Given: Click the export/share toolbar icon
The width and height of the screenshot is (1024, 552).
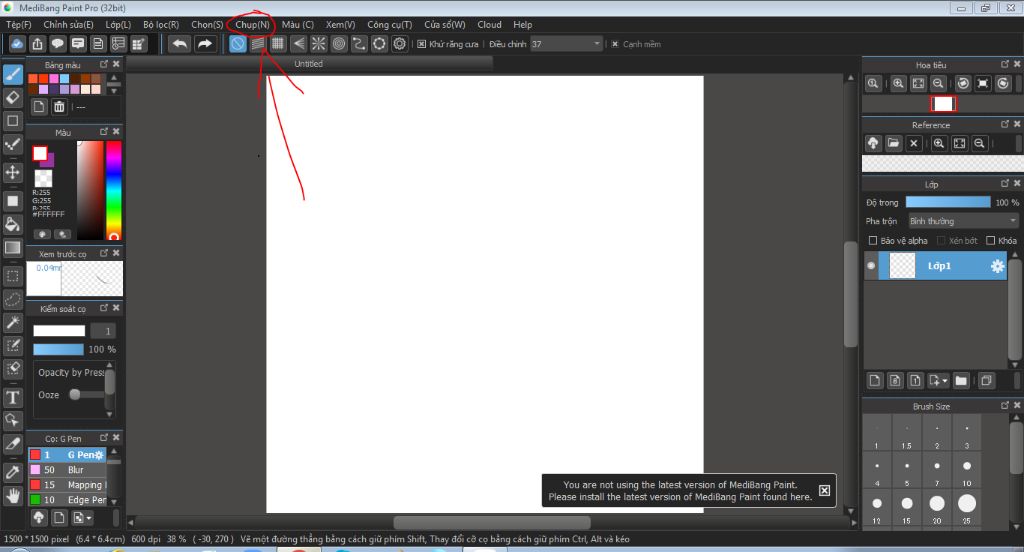Looking at the screenshot, I should [37, 44].
